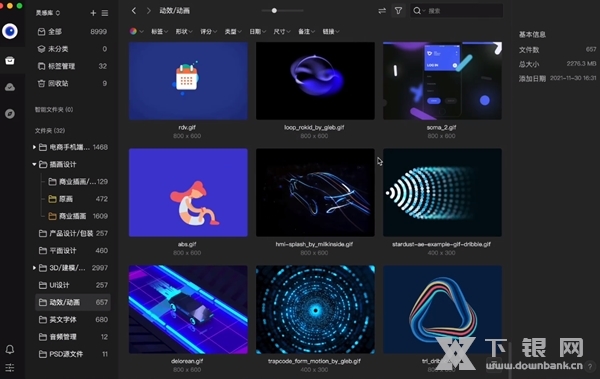This screenshot has width=600, height=379.
Task: Open the compass discover icon
Action: [x=10, y=114]
